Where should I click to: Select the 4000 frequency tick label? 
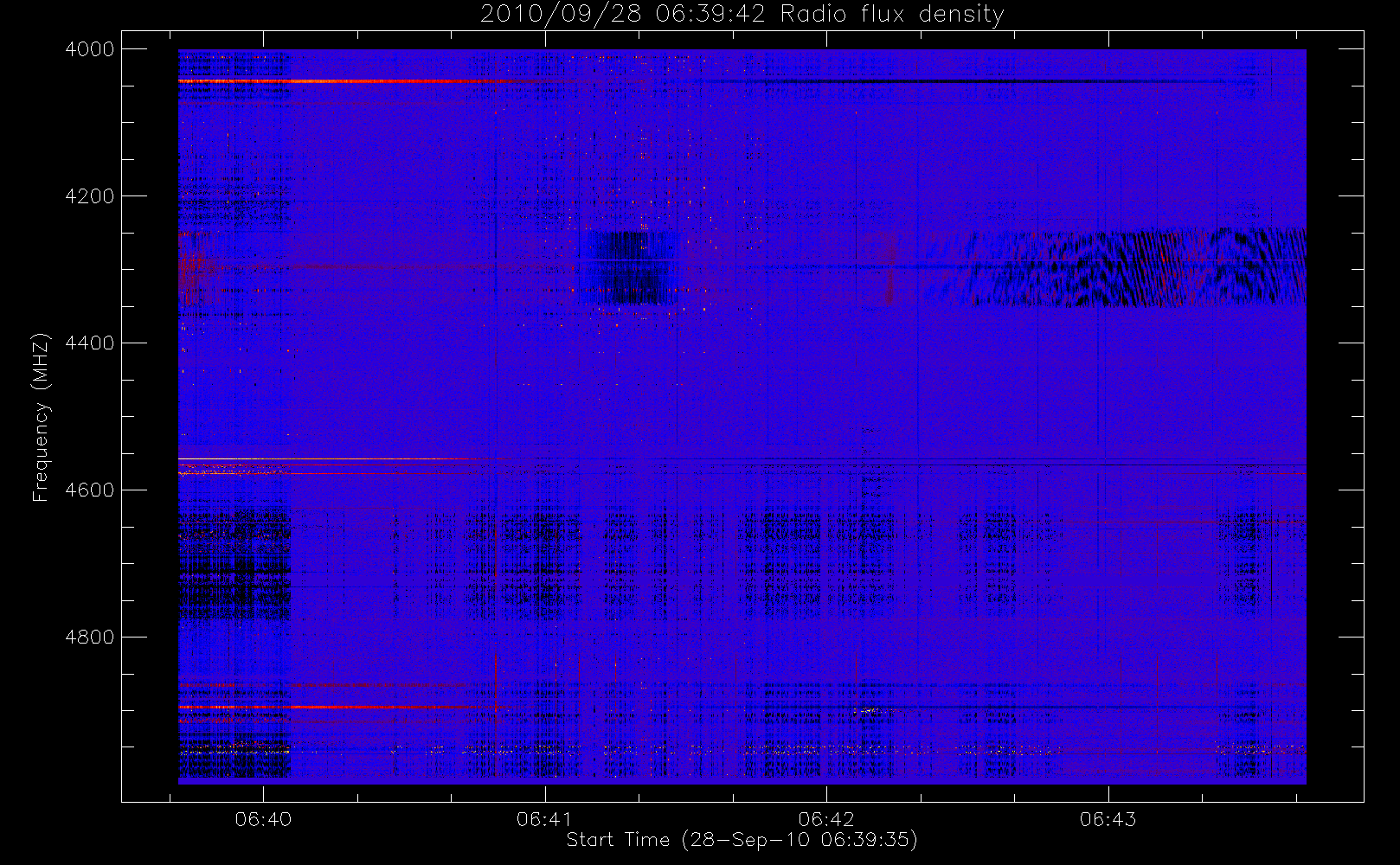point(90,49)
